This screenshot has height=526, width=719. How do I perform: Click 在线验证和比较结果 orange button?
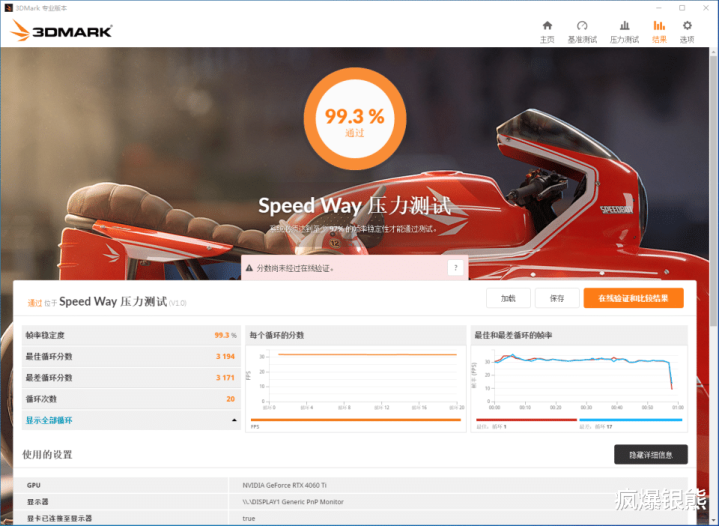tap(633, 299)
